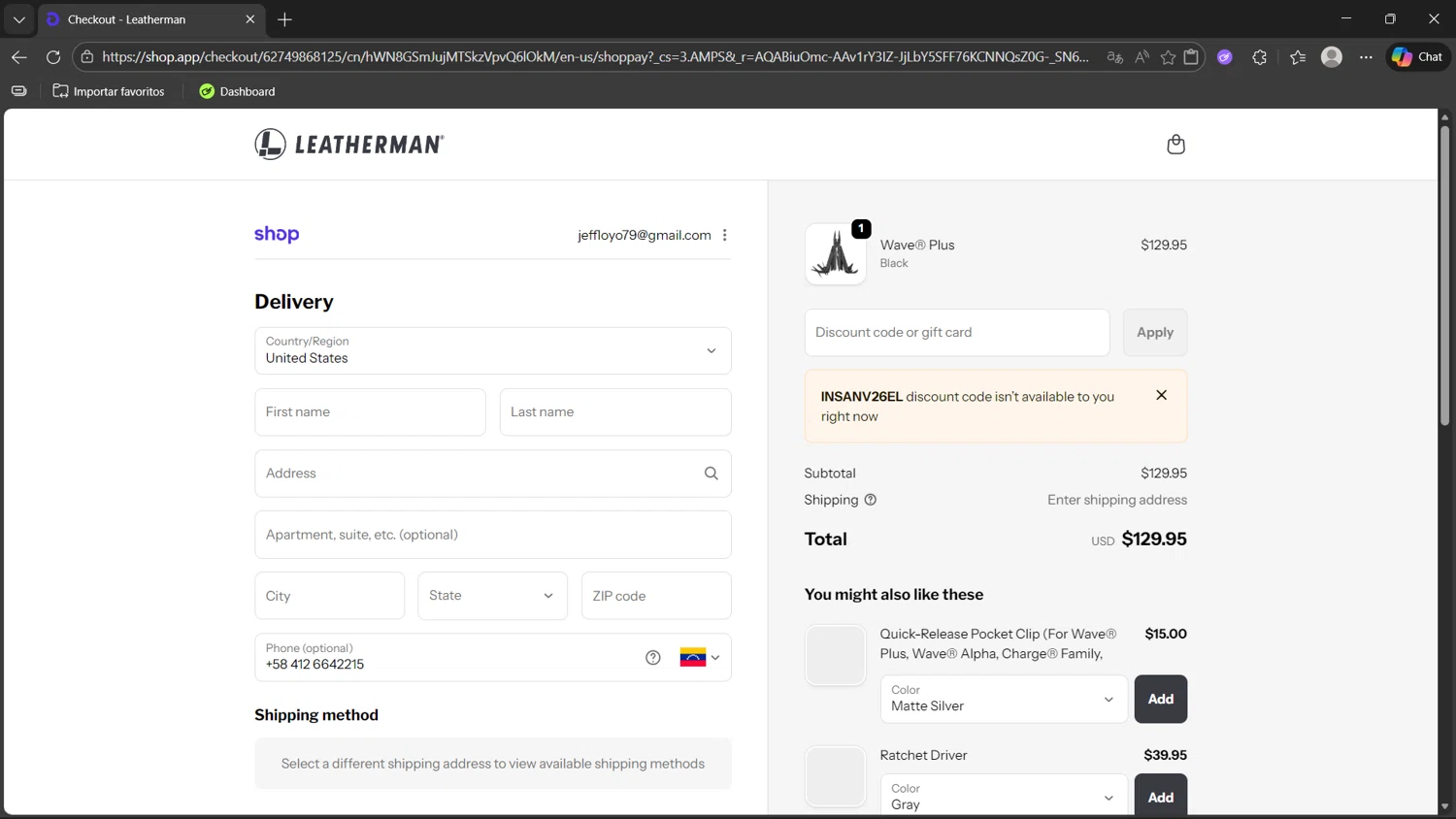Viewport: 1456px width, 819px height.
Task: Open the translate page icon
Action: [x=1115, y=57]
